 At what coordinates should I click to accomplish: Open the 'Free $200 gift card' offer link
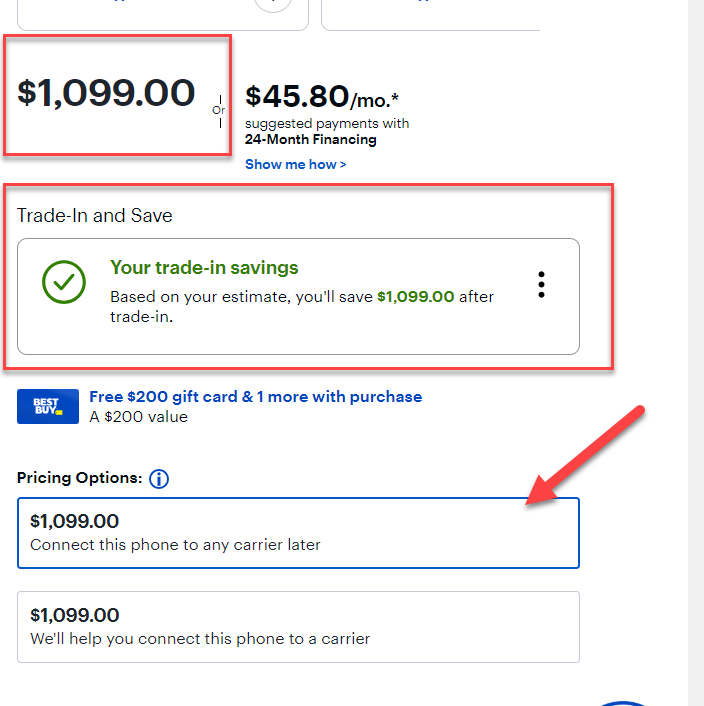tap(256, 397)
